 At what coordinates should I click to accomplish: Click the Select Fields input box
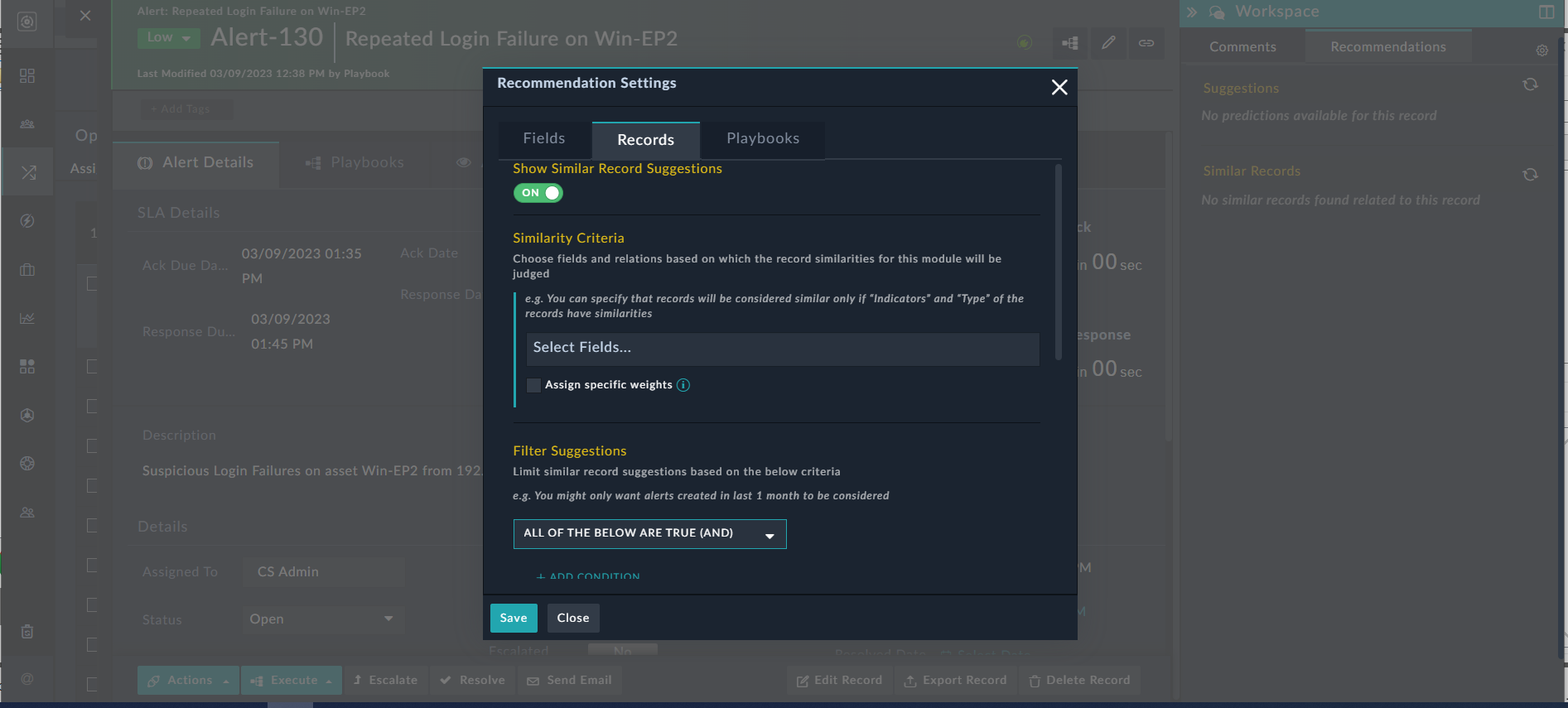tap(783, 349)
